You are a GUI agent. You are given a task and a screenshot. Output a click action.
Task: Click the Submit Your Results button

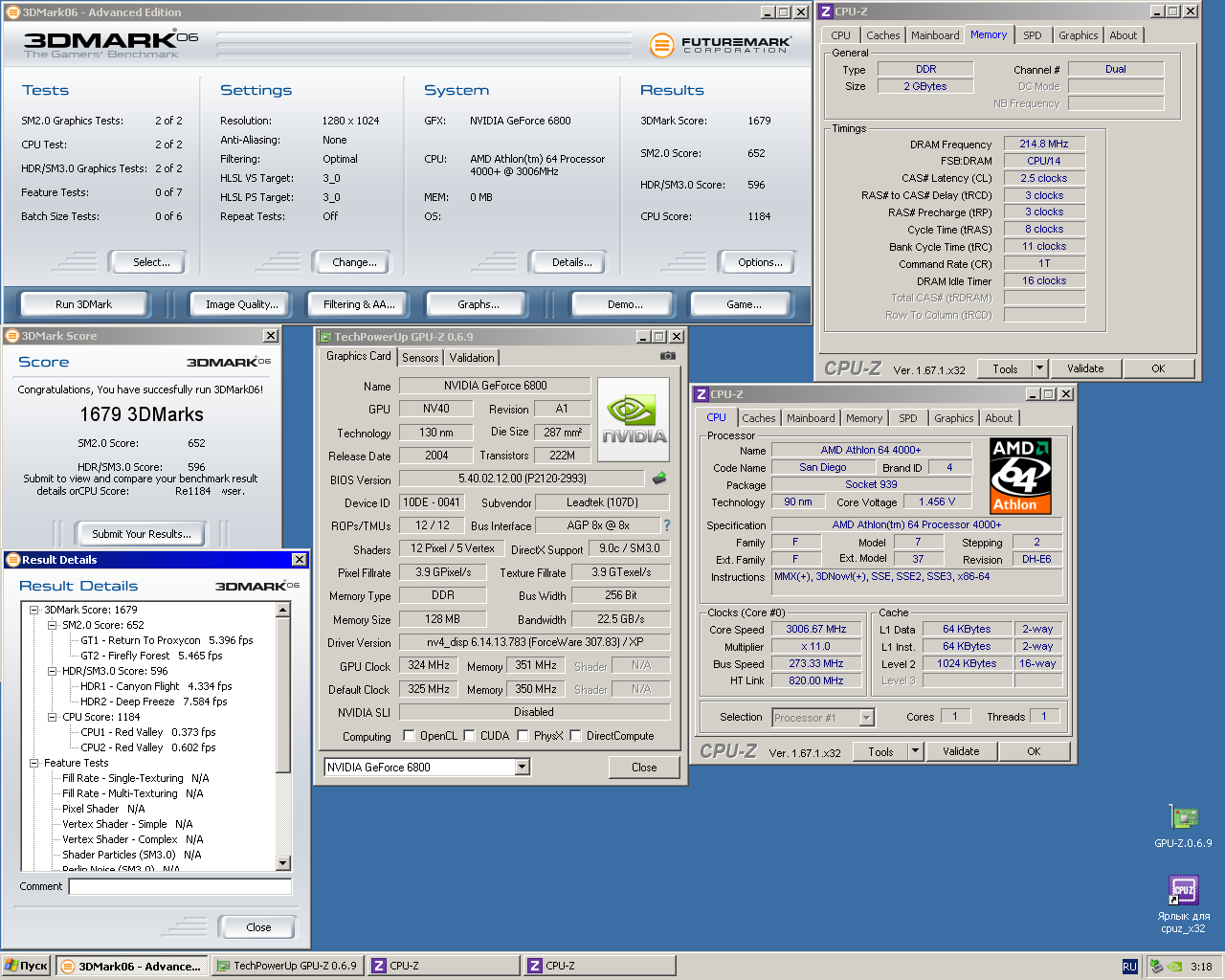(x=142, y=534)
